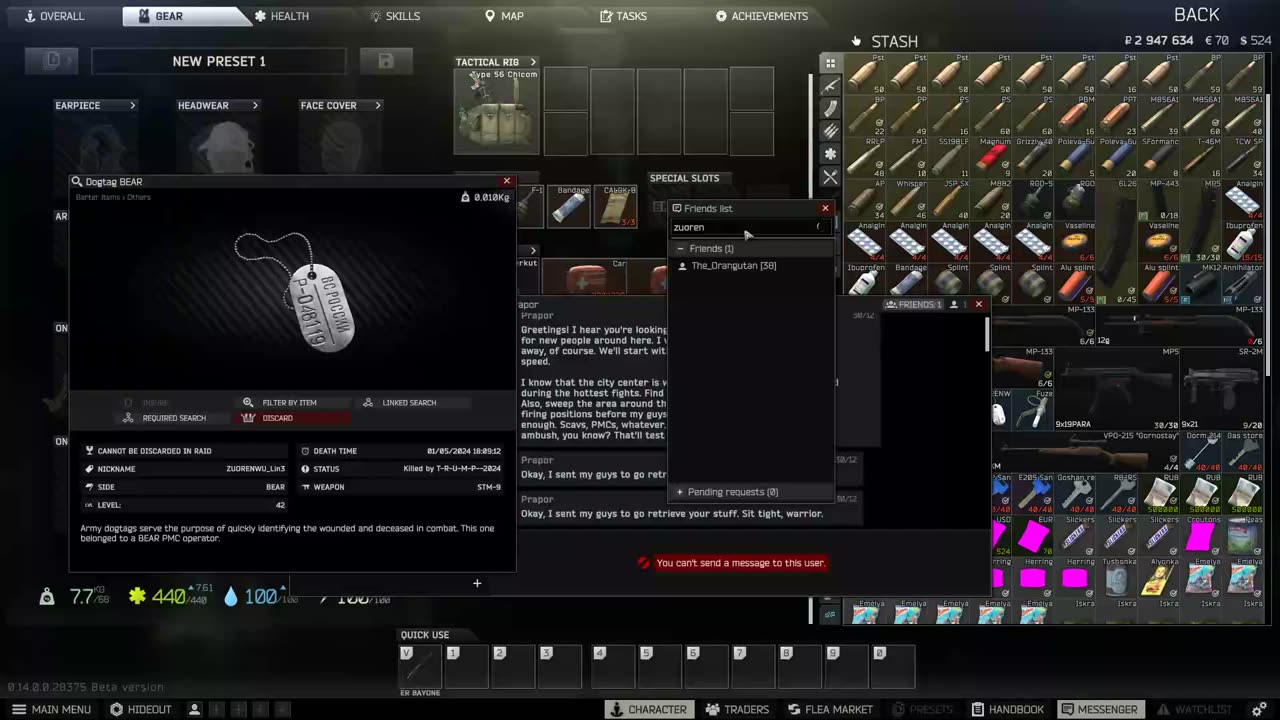The image size is (1280, 720).
Task: Click the New Preset 1 name field
Action: click(219, 61)
